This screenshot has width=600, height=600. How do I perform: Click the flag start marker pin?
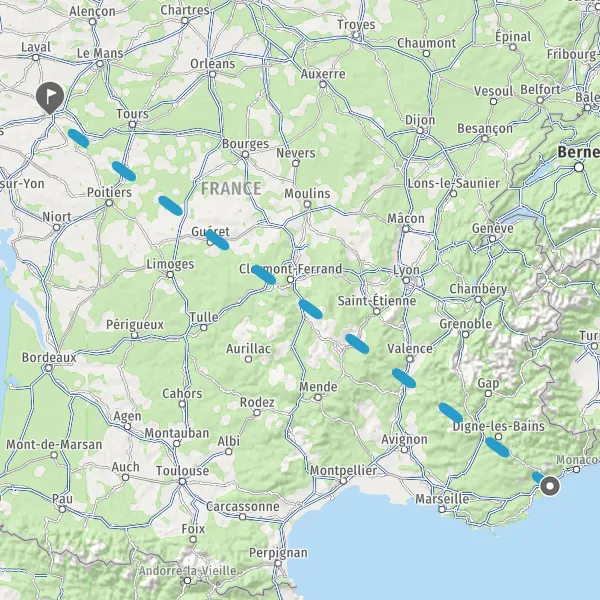point(50,98)
